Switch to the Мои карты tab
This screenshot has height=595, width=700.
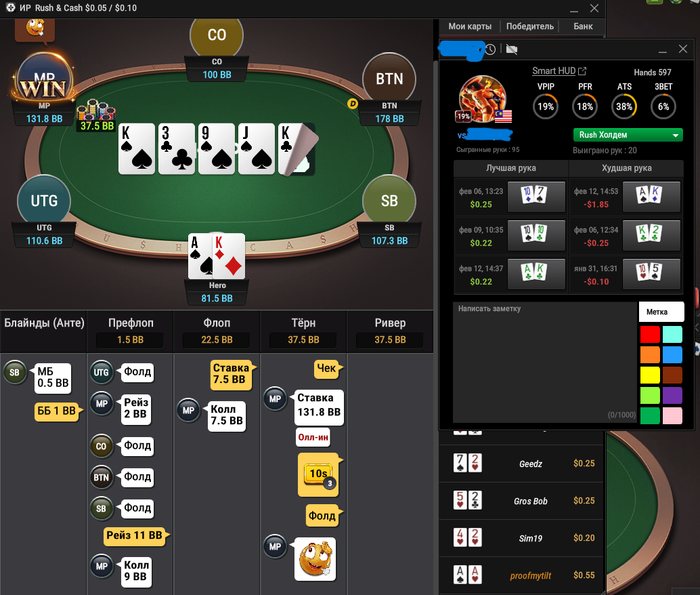(x=470, y=26)
